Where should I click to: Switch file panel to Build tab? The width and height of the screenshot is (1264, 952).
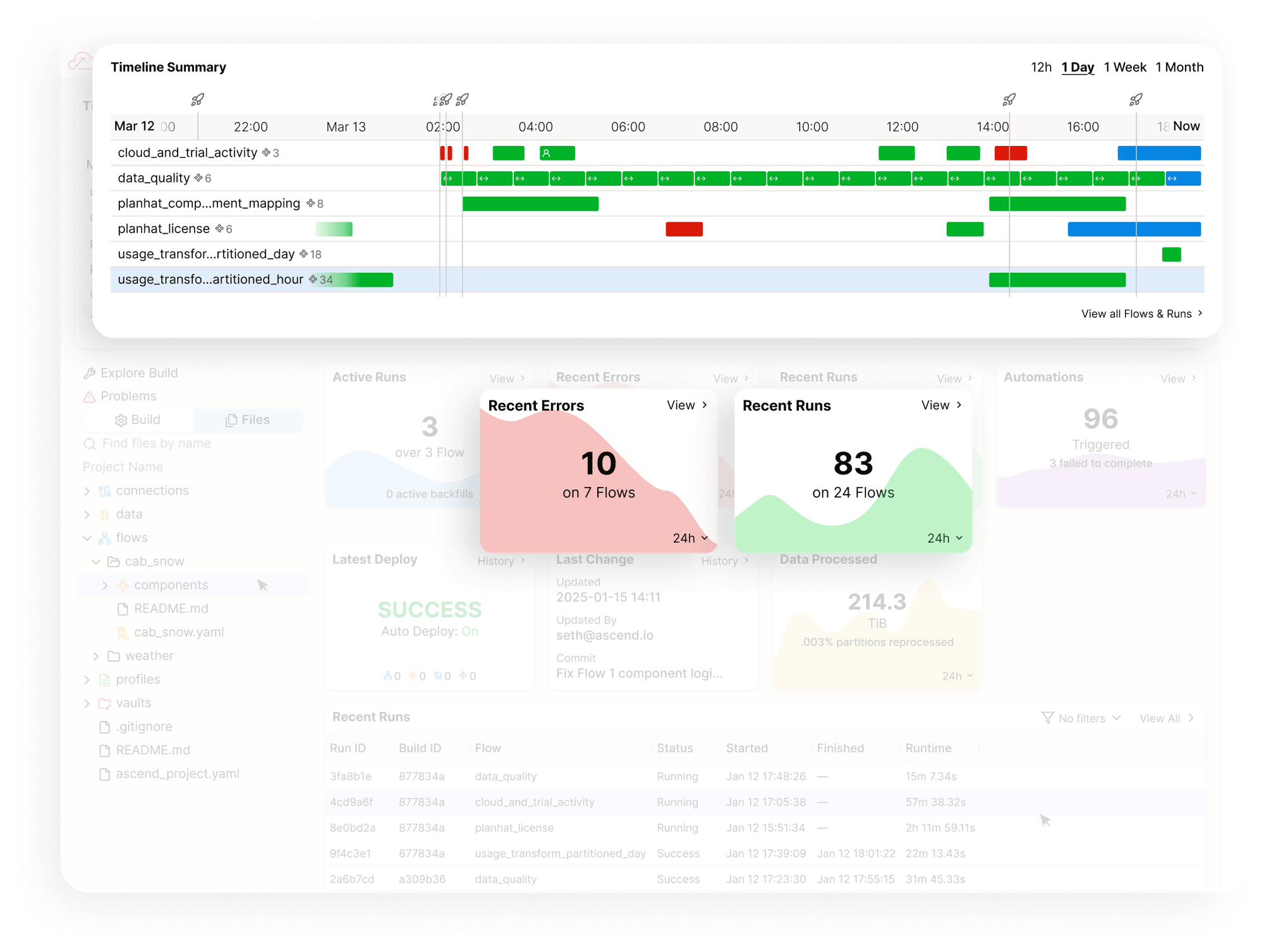[138, 420]
